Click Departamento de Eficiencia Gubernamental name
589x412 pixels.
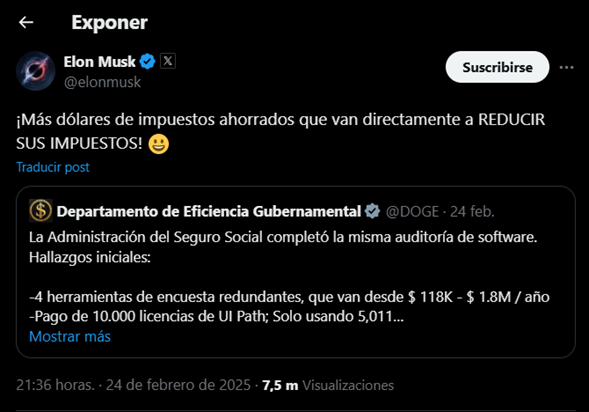coord(208,211)
